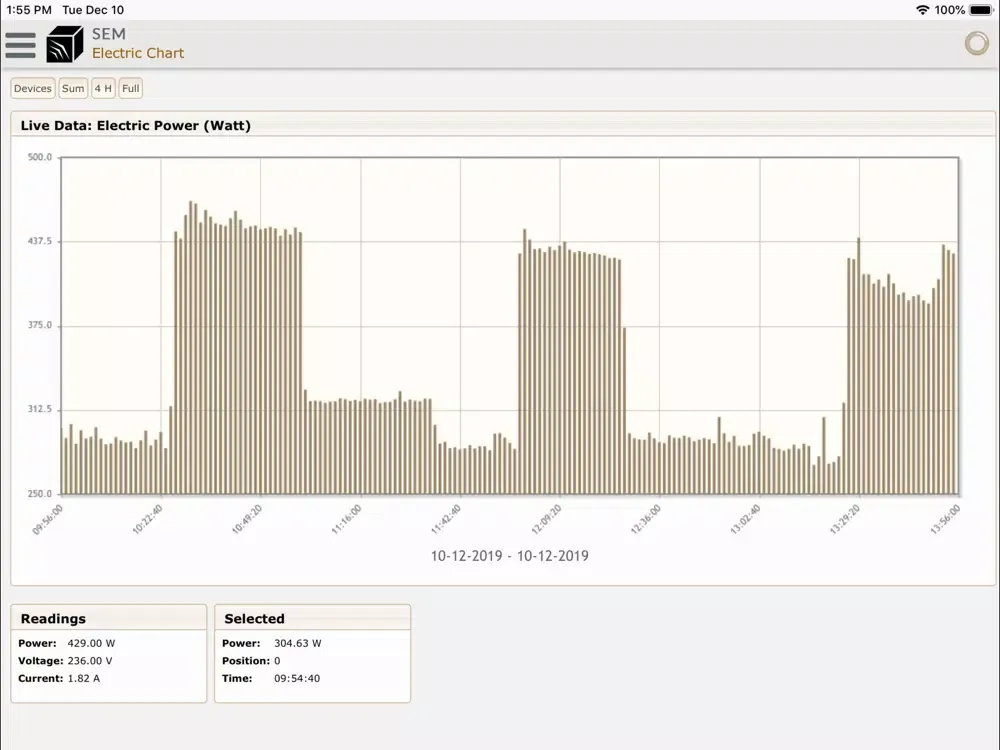Tap the 09:54:40 selected time
Viewport: 1000px width, 750px height.
tap(297, 679)
